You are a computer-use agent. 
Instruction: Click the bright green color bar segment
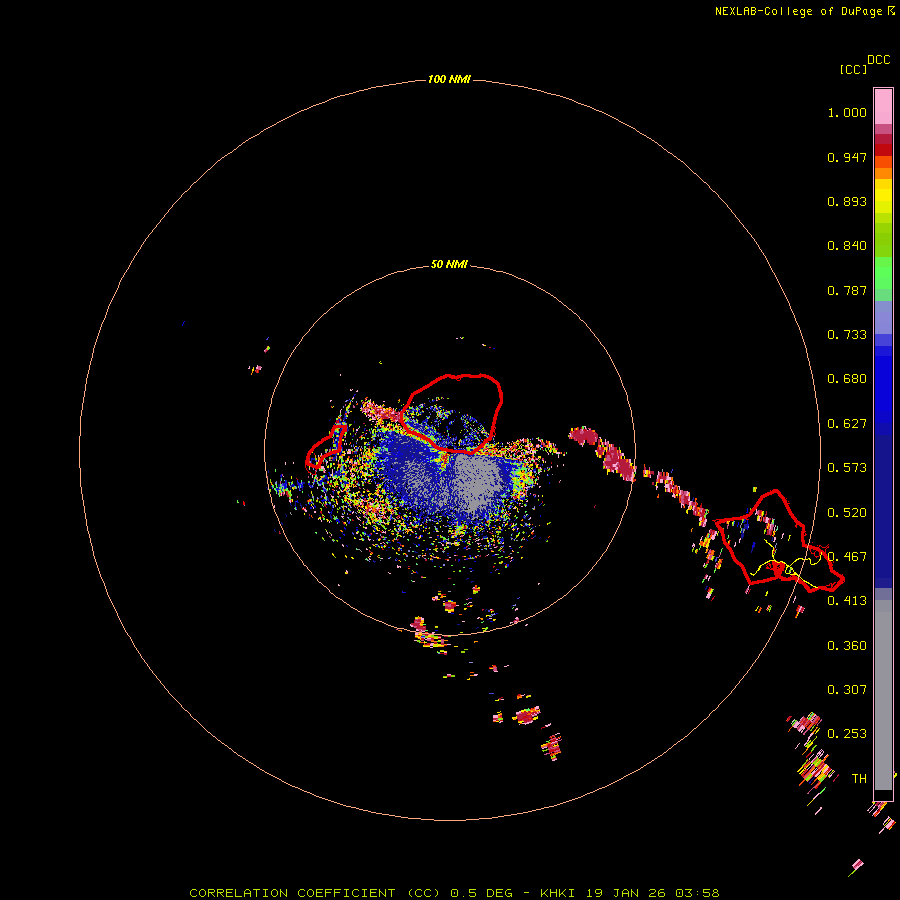click(883, 273)
